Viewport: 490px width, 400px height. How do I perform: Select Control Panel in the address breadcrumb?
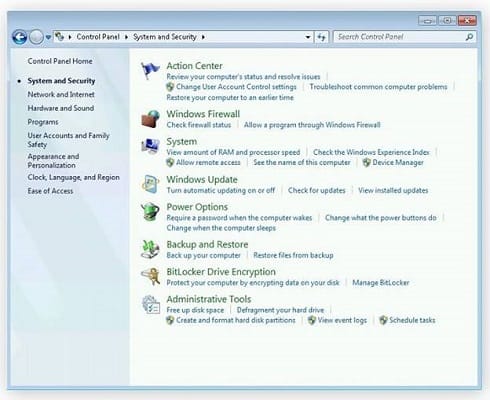tap(98, 37)
